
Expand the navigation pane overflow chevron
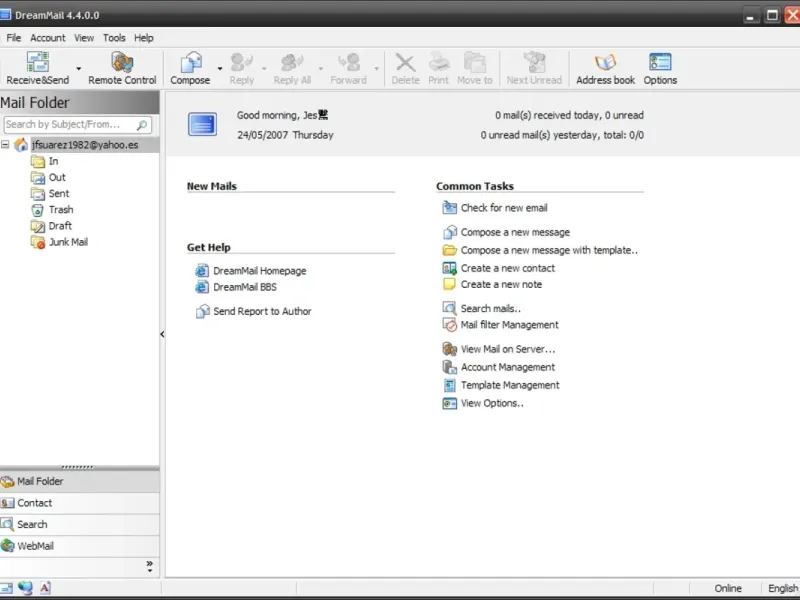[x=150, y=565]
